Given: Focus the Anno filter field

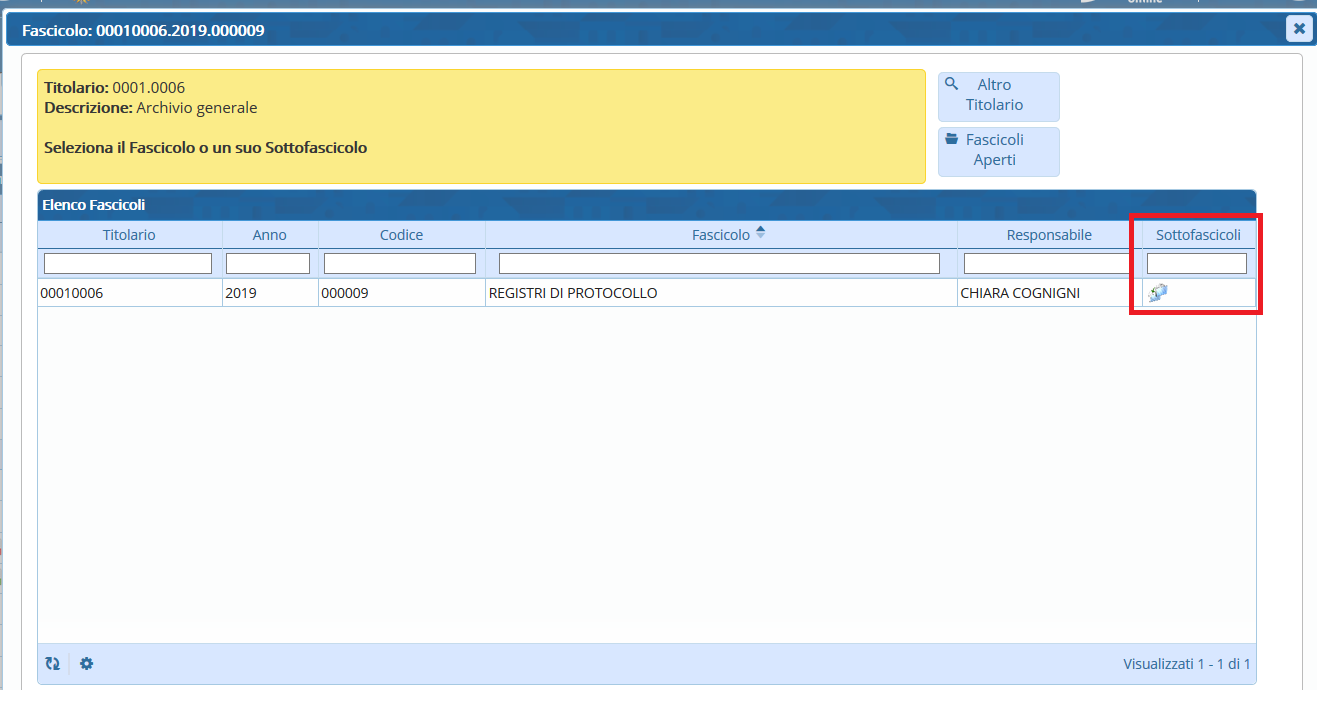Looking at the screenshot, I should [x=268, y=264].
